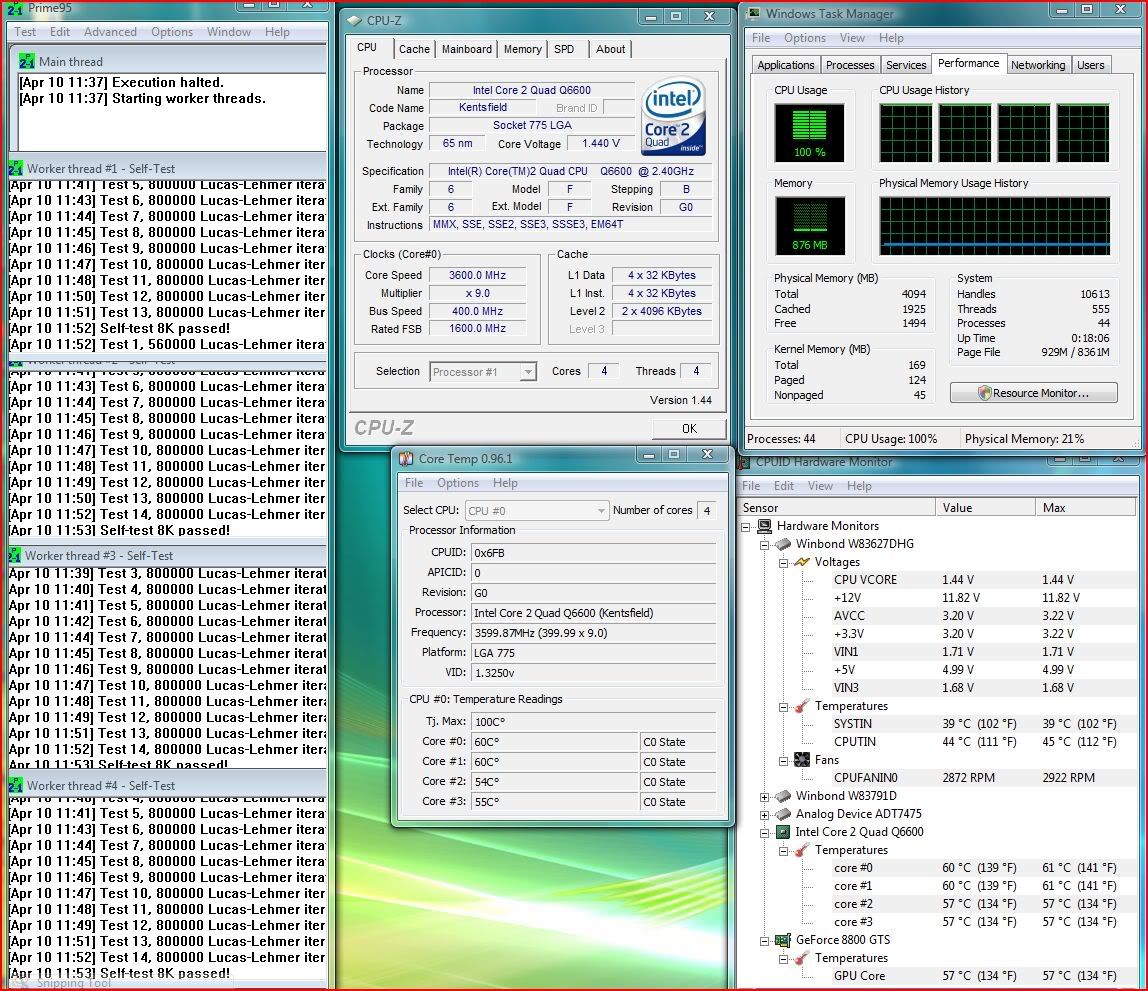
Task: Collapse the Winbond W83627DHG node
Action: click(x=764, y=545)
